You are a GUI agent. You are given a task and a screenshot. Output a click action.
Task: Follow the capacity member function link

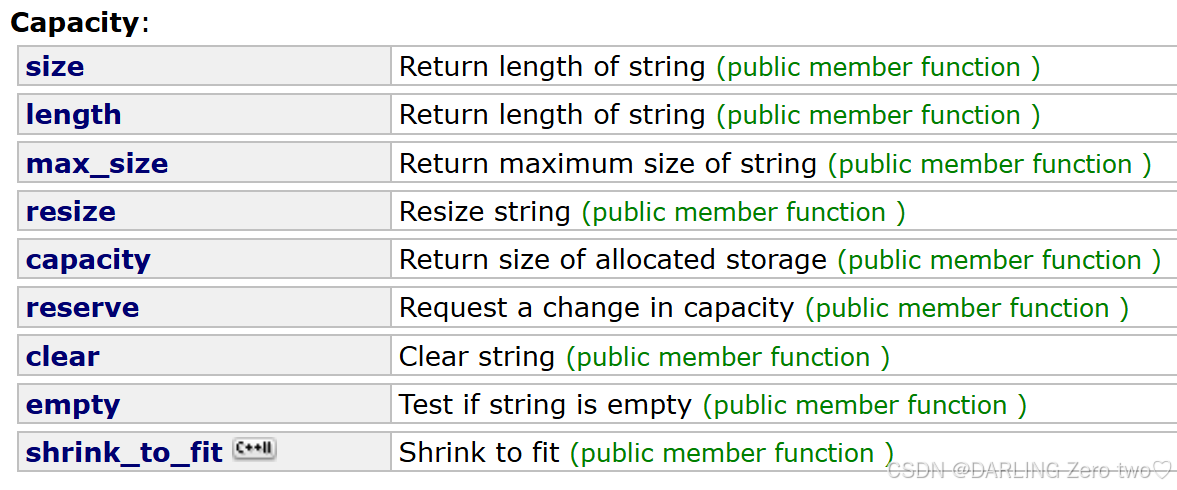[88, 260]
